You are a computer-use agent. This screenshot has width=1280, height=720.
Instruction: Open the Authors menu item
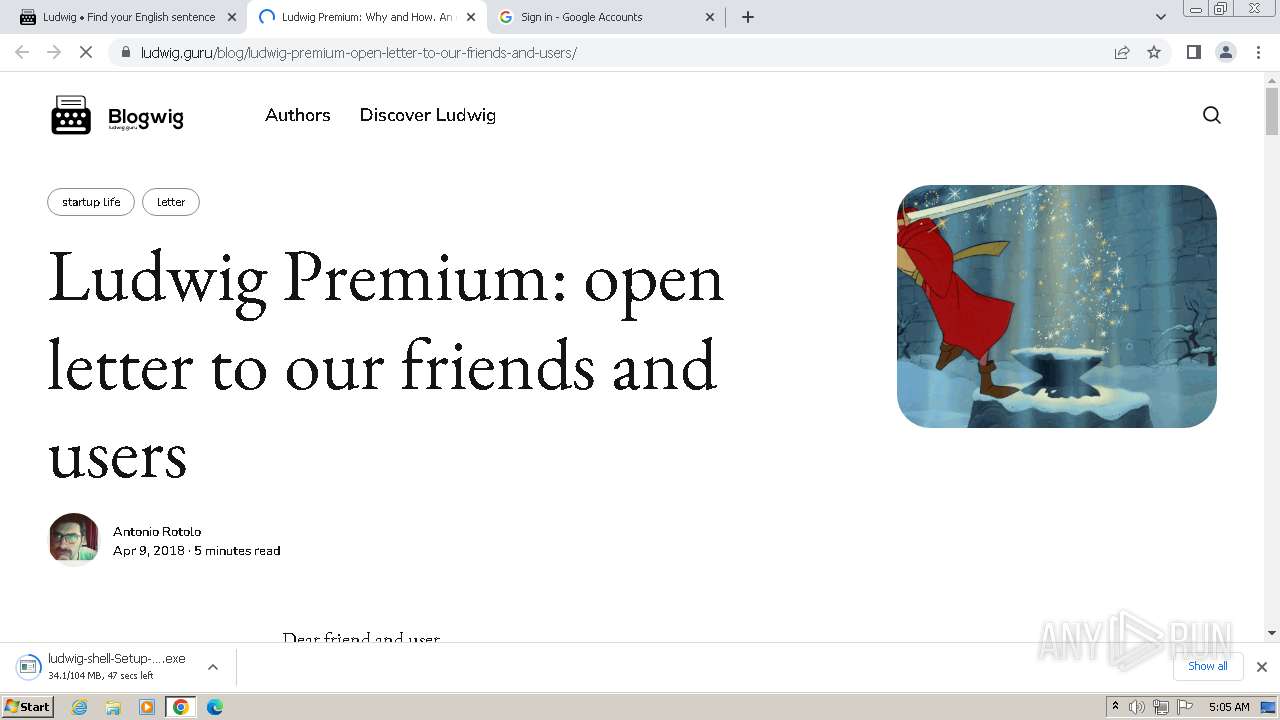298,115
